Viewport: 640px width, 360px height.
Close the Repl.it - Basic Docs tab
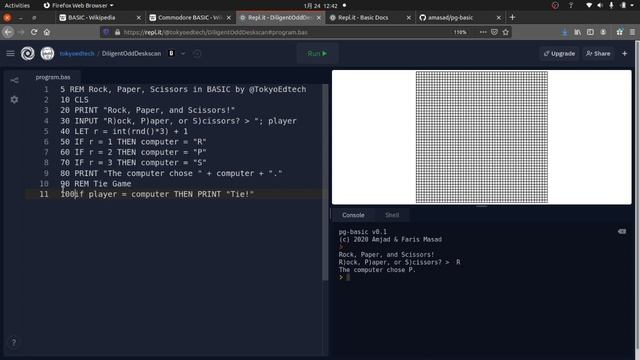point(409,18)
